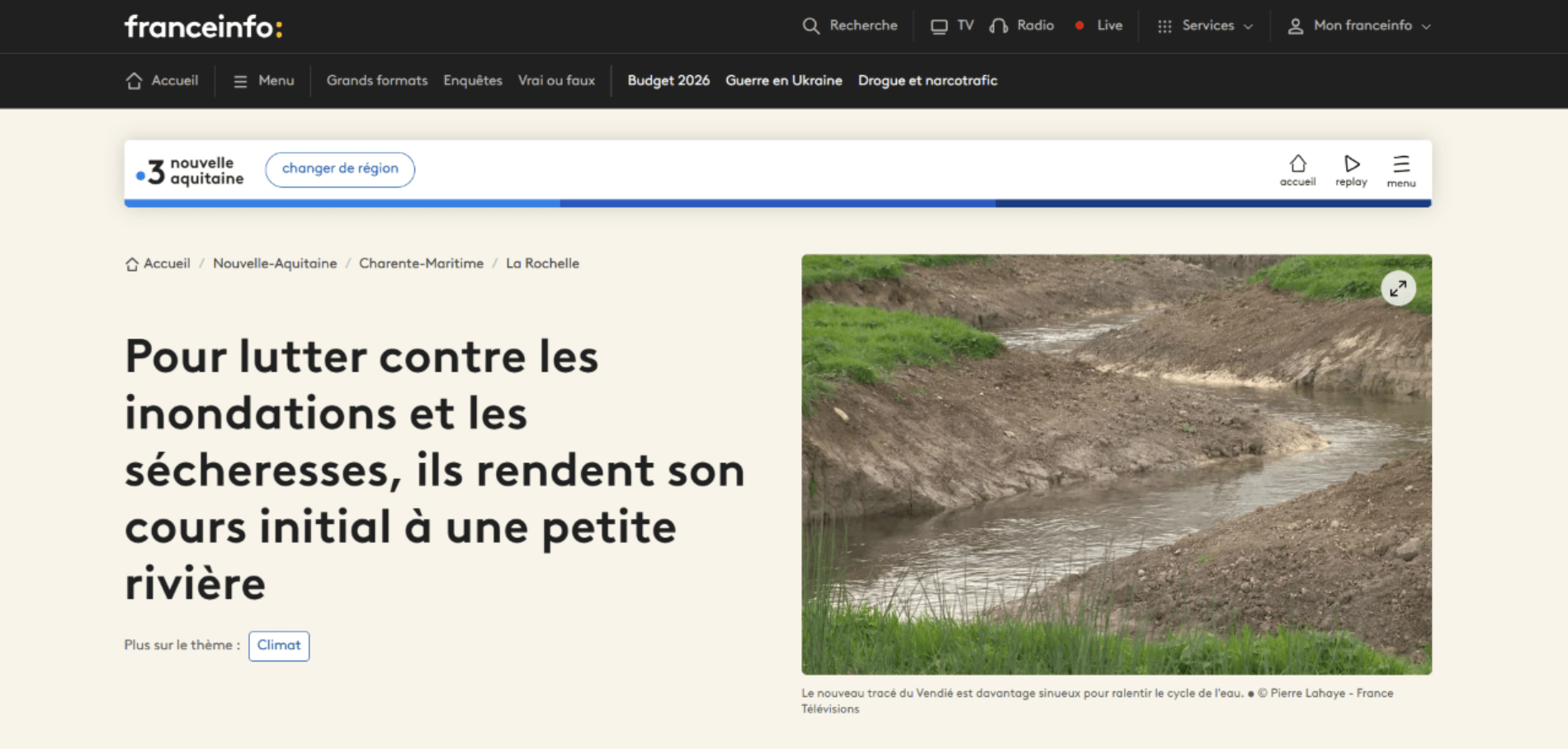Select the Climat theme tag
This screenshot has width=1568, height=749.
279,646
